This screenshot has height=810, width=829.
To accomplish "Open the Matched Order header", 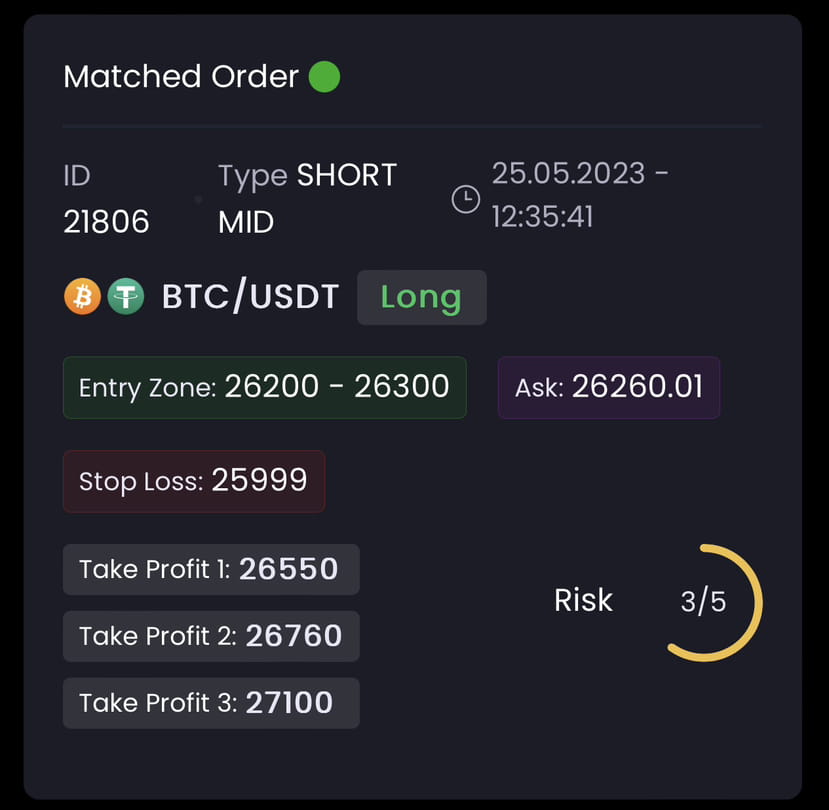I will coord(180,77).
